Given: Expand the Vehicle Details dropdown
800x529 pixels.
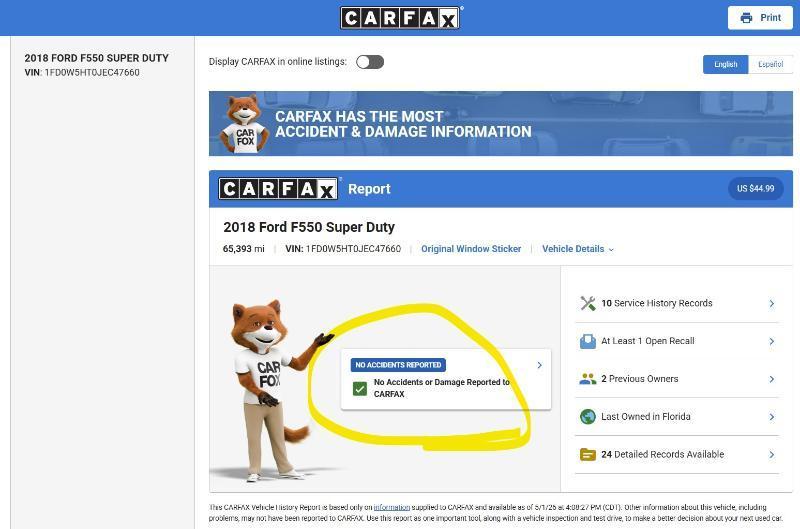Looking at the screenshot, I should (x=578, y=249).
